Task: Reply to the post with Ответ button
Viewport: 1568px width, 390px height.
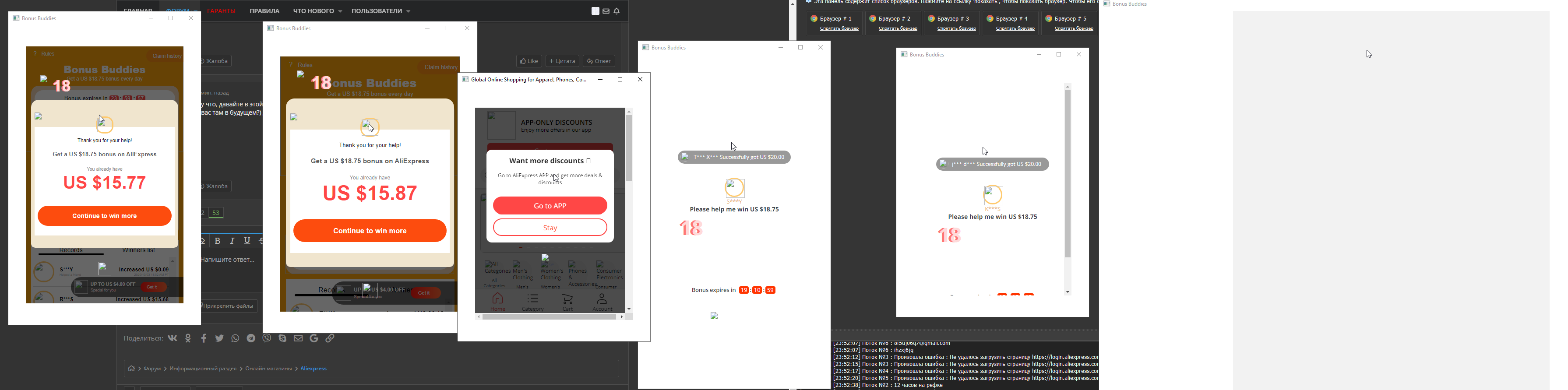Action: [x=599, y=61]
